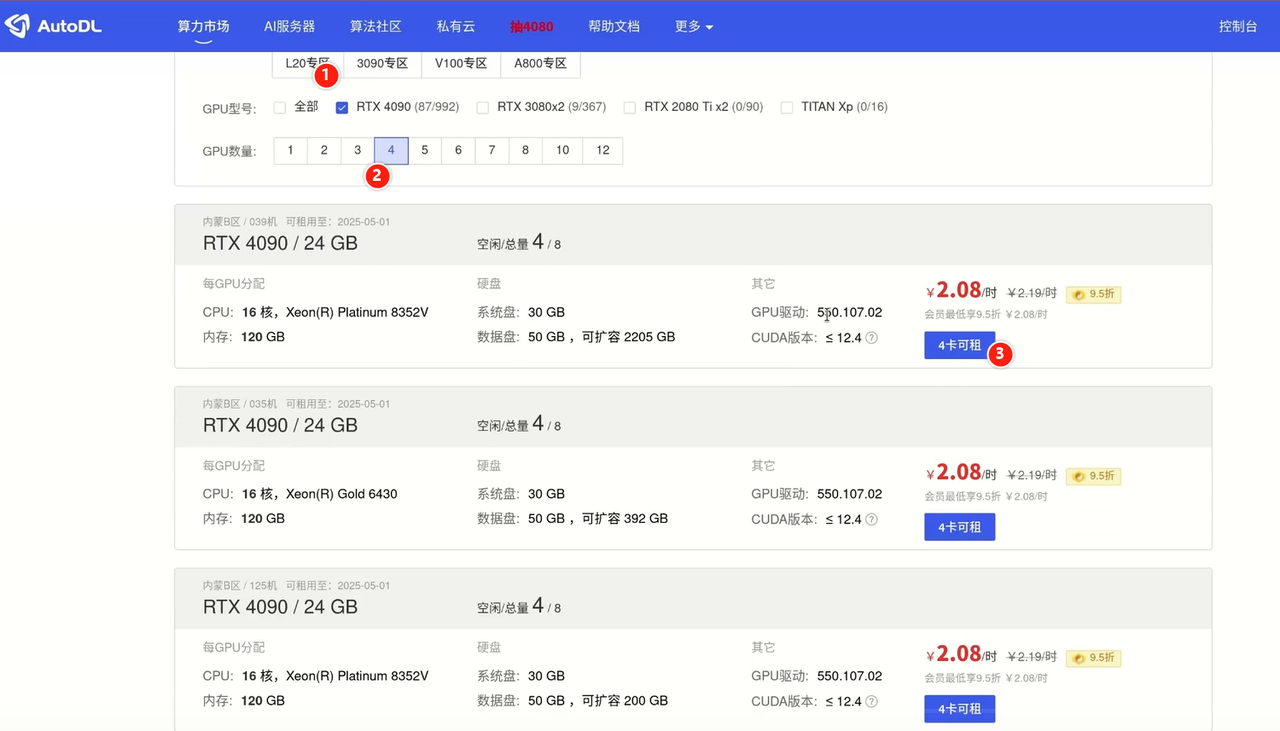The width and height of the screenshot is (1280, 731).
Task: Enable the RTX 3080x2 filter checkbox
Action: [x=483, y=107]
